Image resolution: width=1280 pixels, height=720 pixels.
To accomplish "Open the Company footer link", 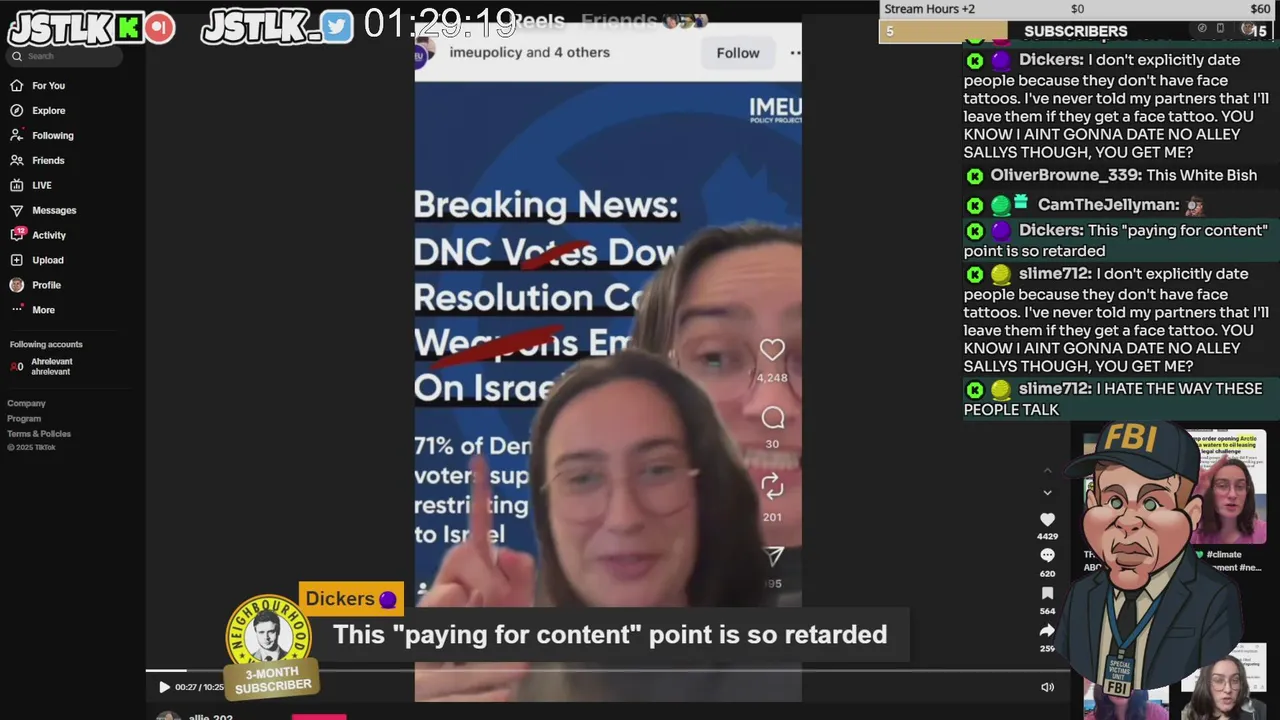I will pos(27,404).
